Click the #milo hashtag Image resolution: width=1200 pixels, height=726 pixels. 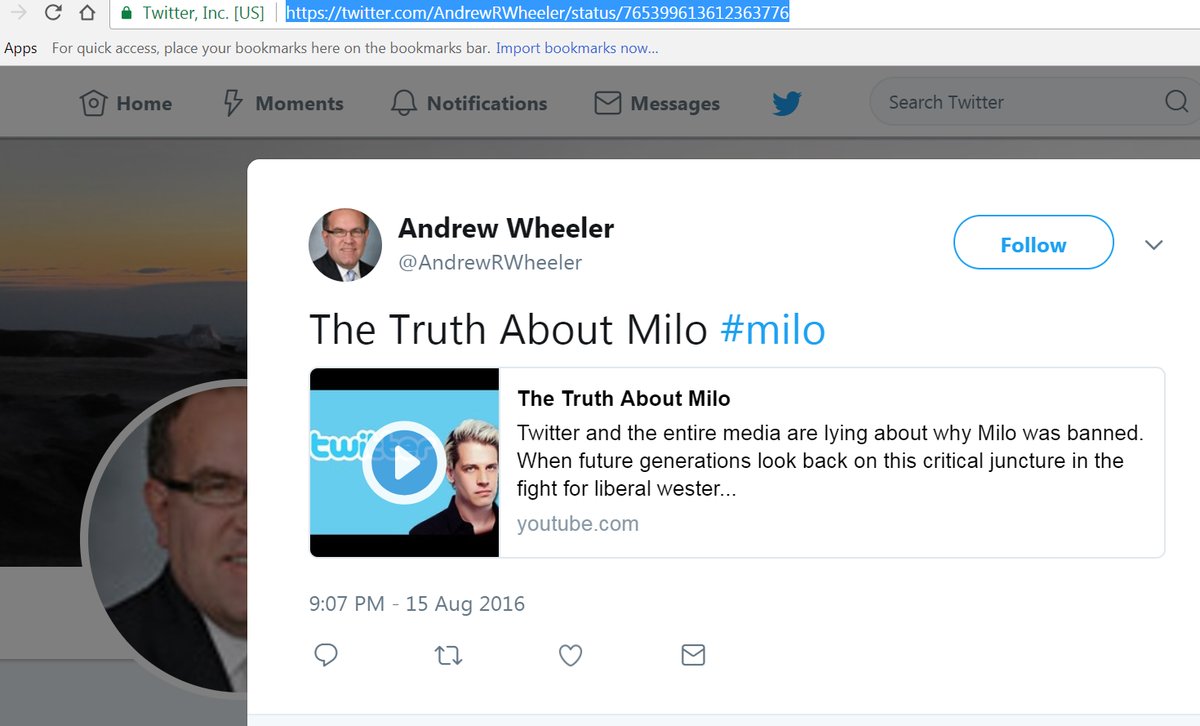pos(773,330)
